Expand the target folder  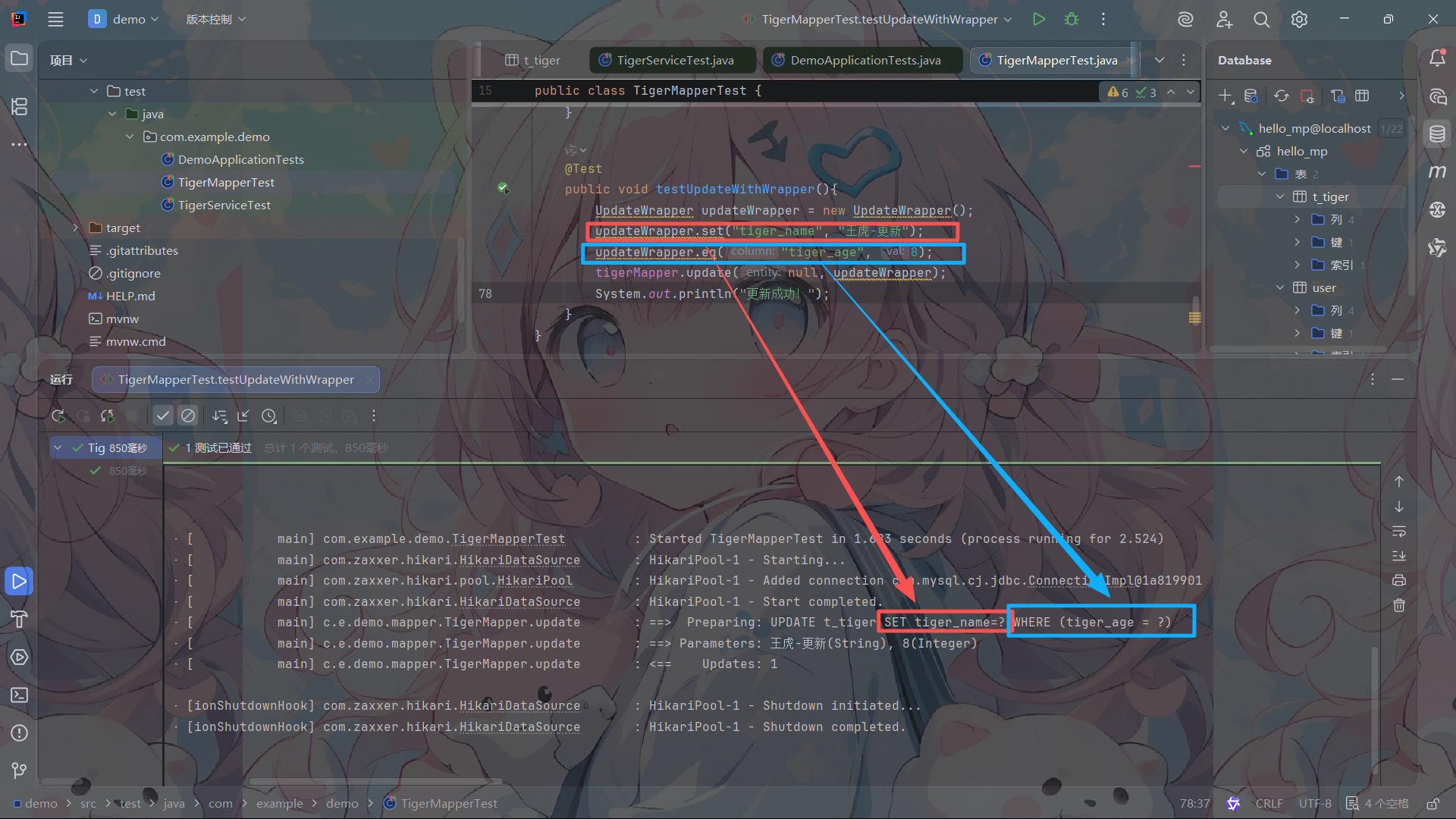[75, 227]
